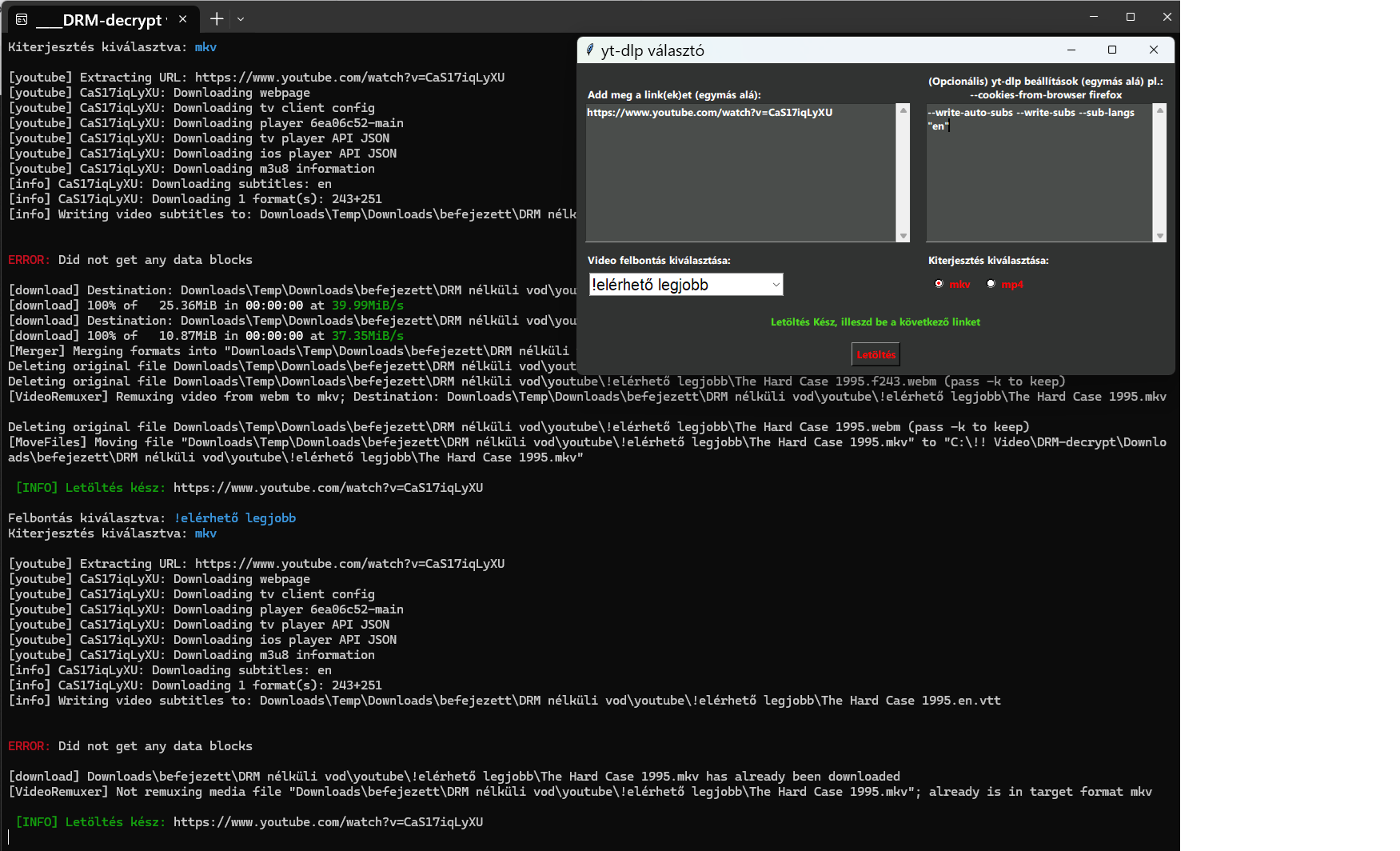Click the 'Add meg a link(ek)et' label
1400x851 pixels.
(674, 95)
